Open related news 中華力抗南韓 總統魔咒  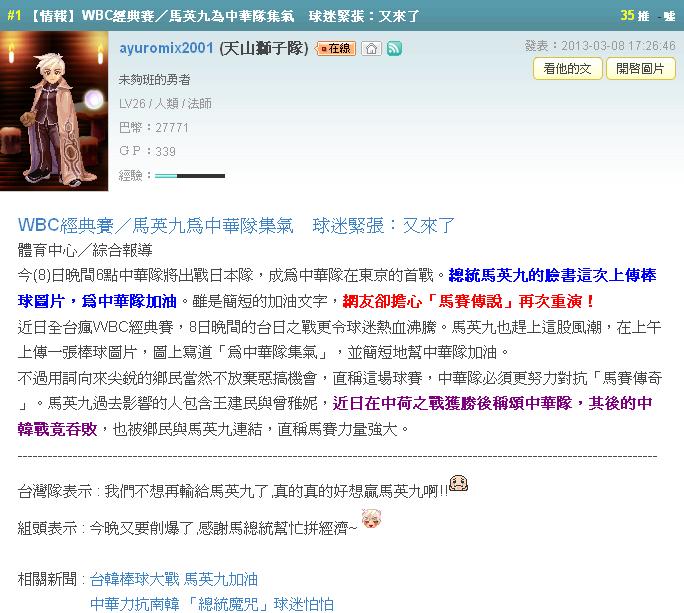click(212, 604)
